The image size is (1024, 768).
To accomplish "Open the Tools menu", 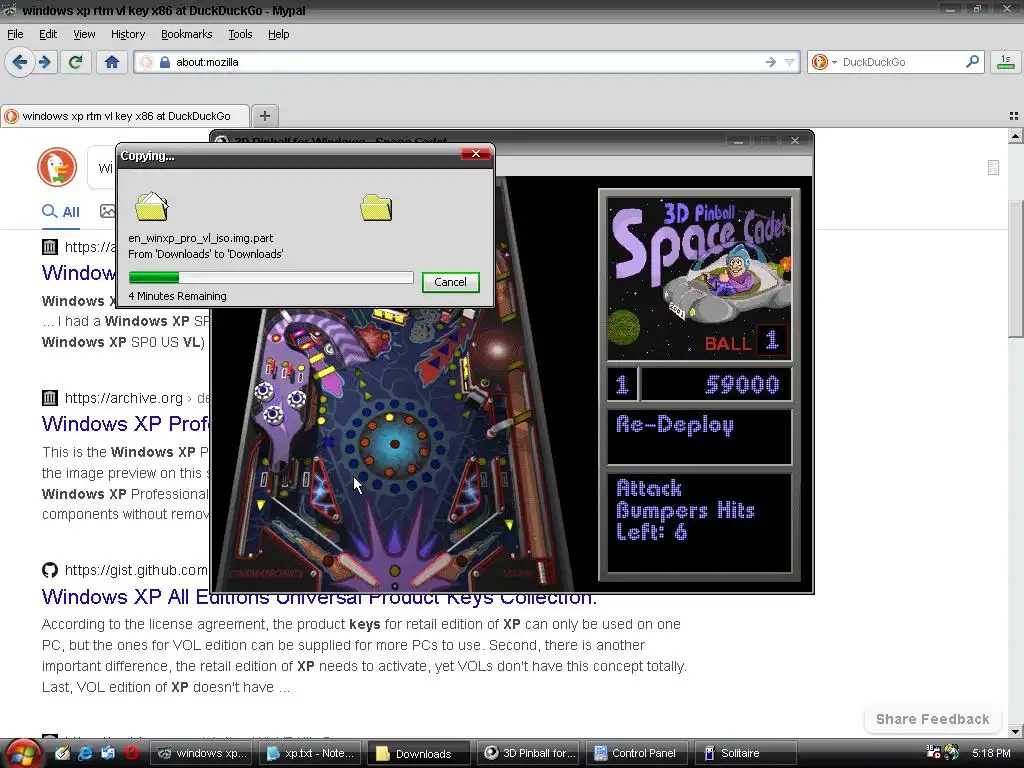I will 240,34.
